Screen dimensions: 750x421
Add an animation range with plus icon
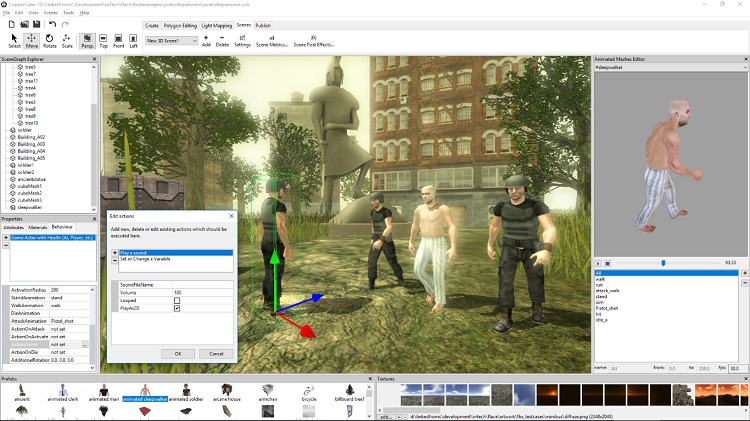(x=745, y=273)
